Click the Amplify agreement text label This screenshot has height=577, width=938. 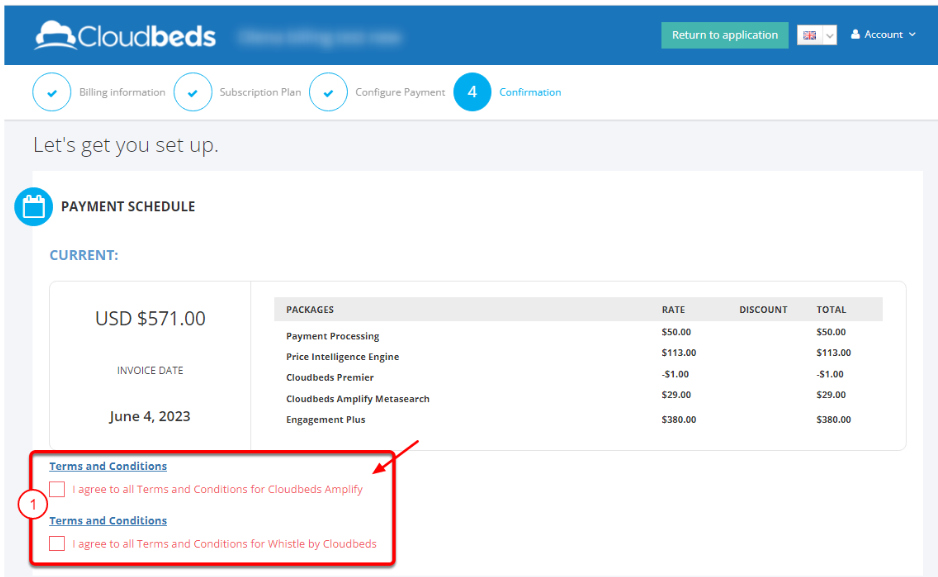218,489
